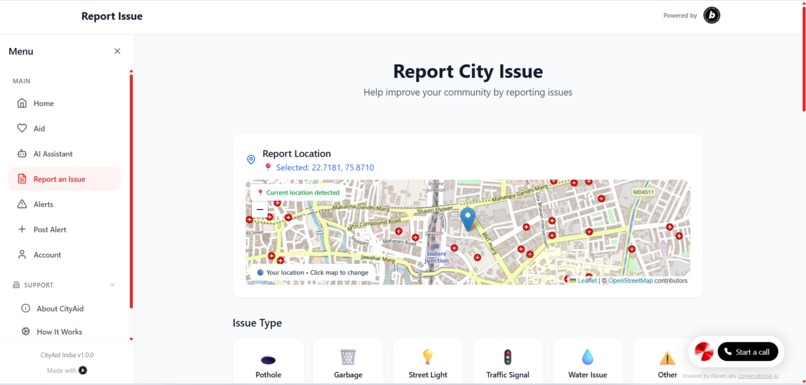
Task: Click the Pothole oval icon
Action: [x=268, y=359]
